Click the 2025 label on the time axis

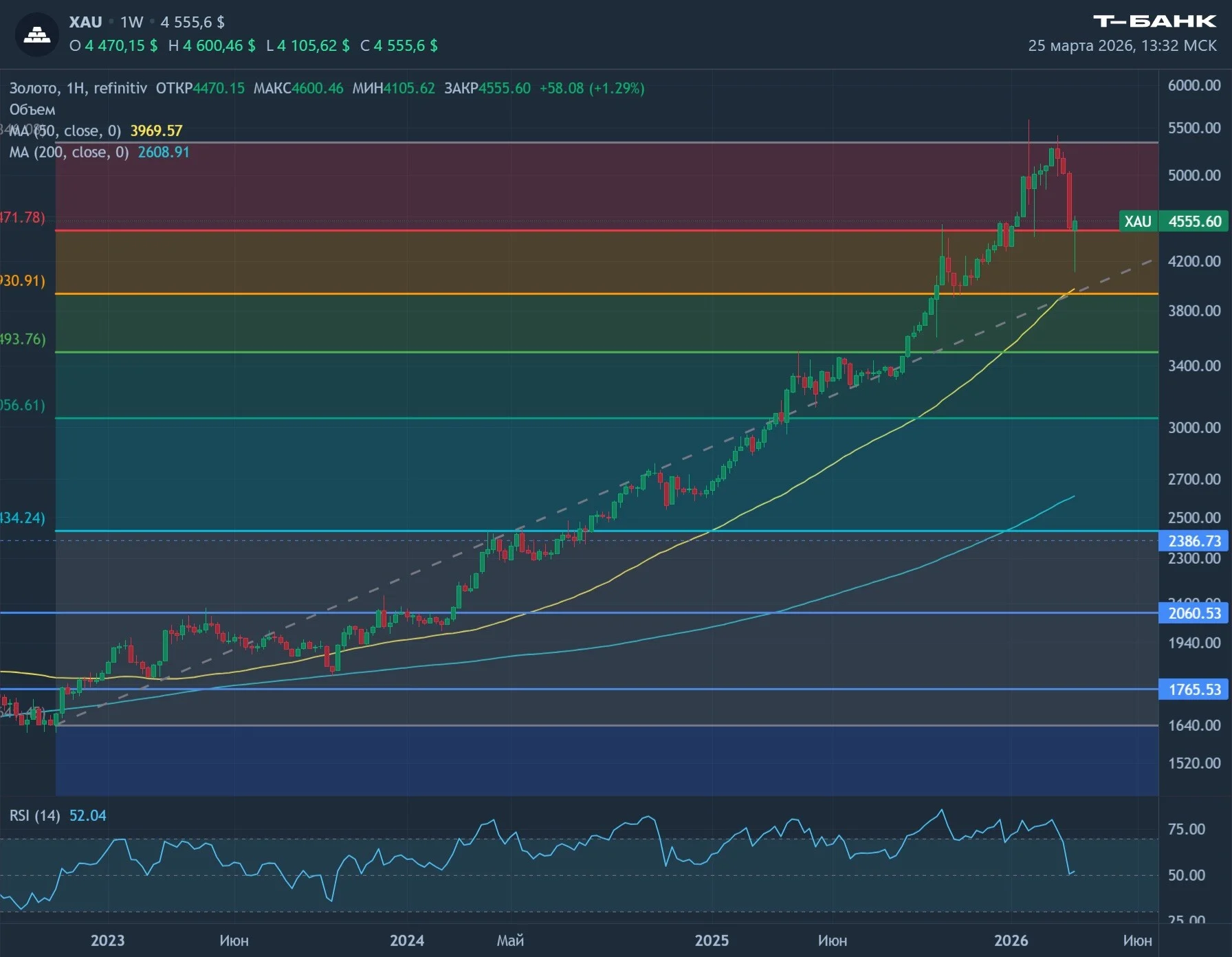pyautogui.click(x=712, y=940)
